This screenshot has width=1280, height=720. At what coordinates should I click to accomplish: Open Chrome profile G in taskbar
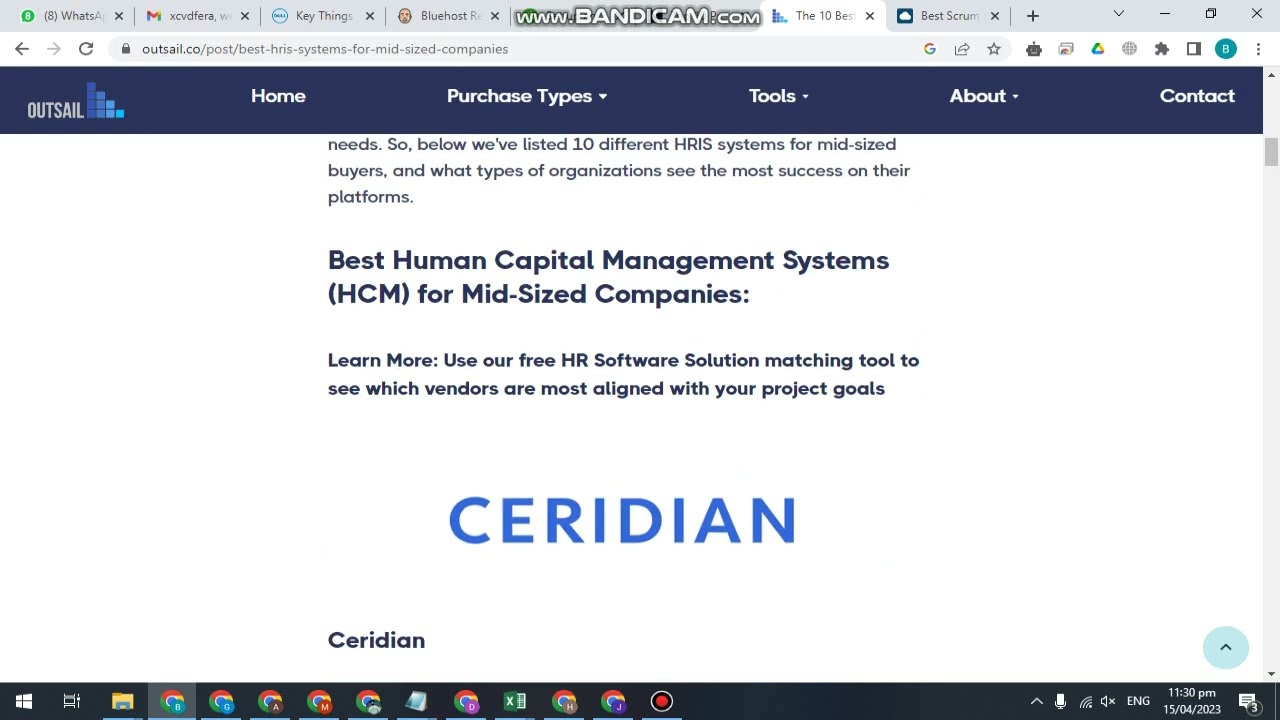point(221,701)
